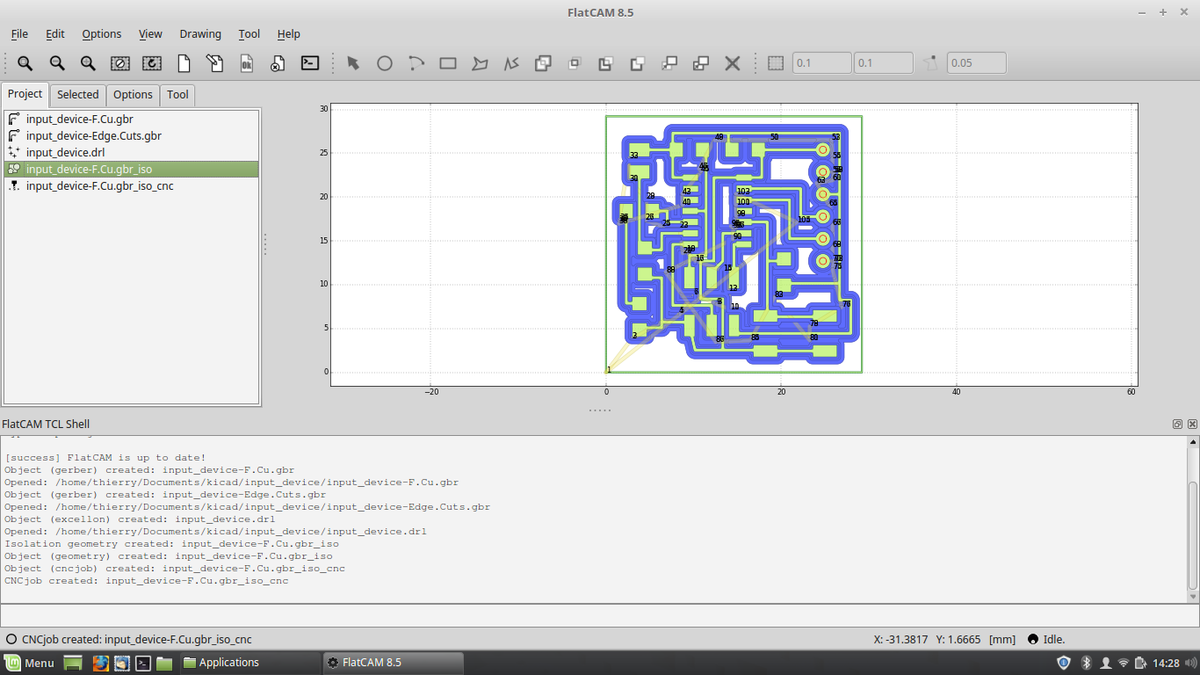Create a new blank geometry object

coord(184,63)
